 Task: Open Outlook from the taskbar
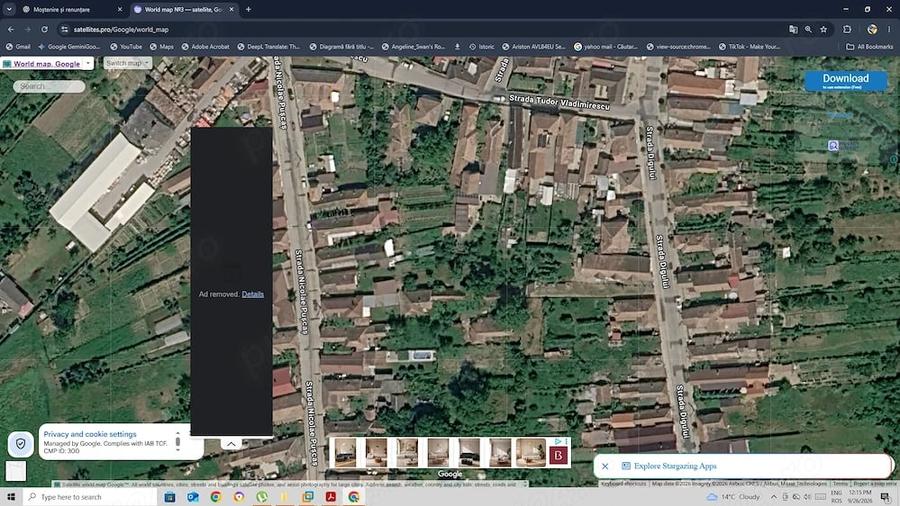[x=193, y=497]
